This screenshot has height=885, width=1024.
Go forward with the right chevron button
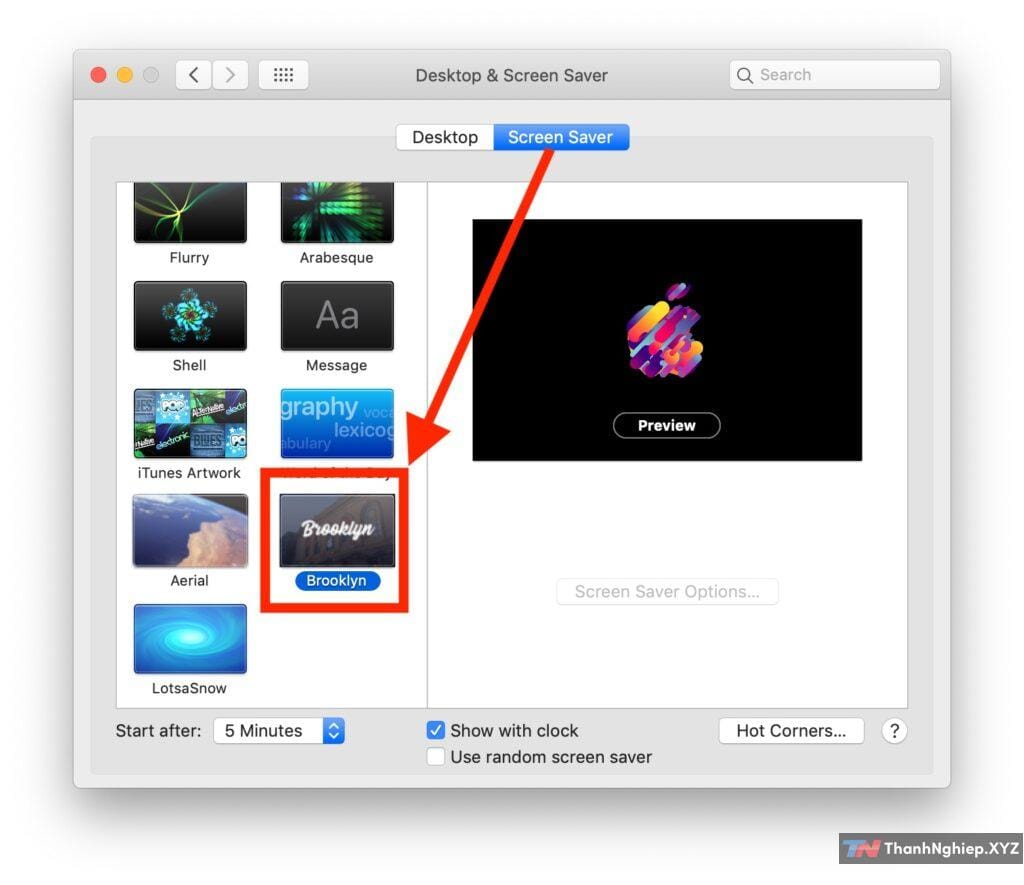point(230,74)
